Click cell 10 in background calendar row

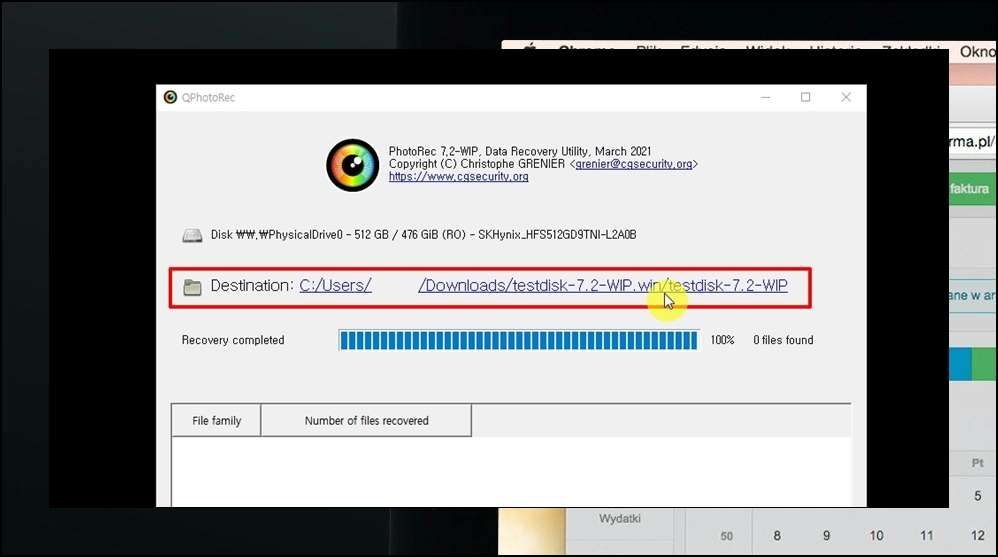click(x=876, y=535)
